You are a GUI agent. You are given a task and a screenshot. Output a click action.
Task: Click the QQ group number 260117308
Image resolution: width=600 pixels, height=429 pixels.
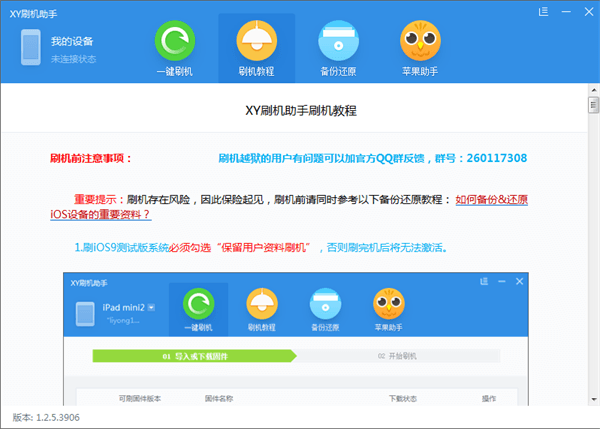tap(497, 158)
